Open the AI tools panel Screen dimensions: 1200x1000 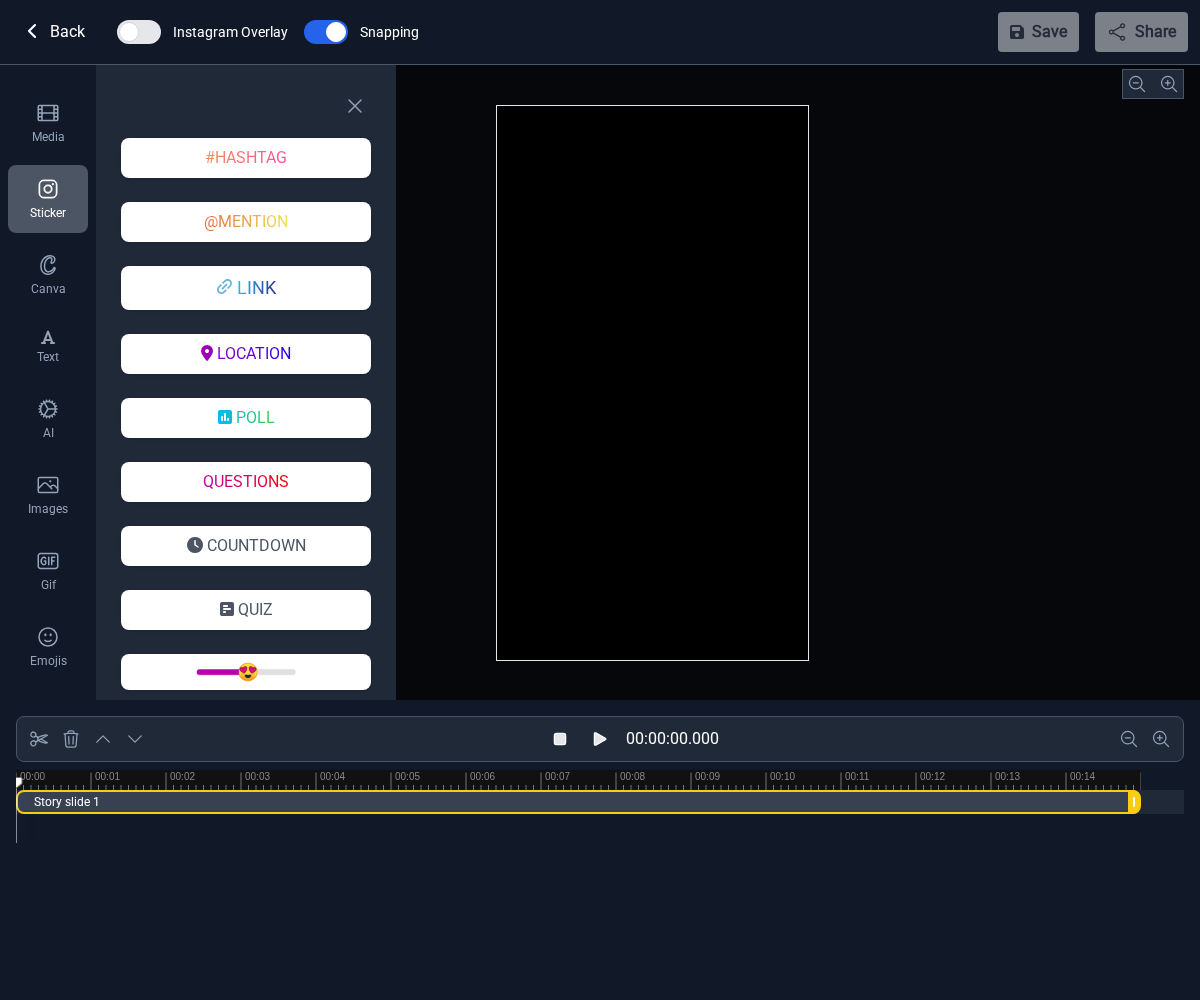click(47, 418)
